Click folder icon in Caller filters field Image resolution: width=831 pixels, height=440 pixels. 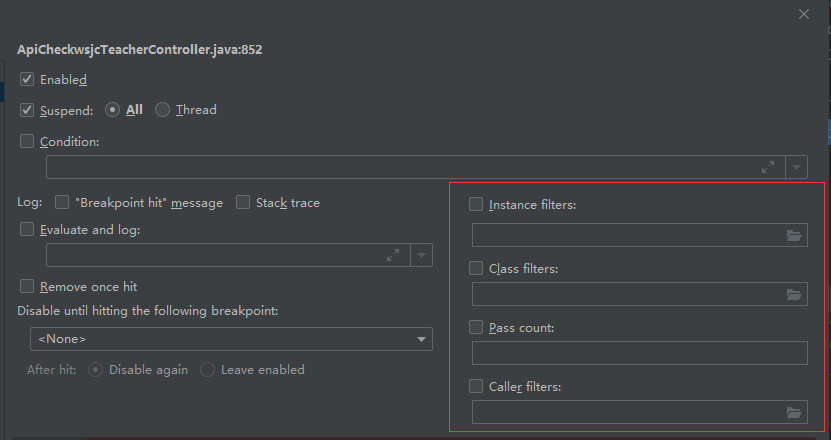point(794,413)
